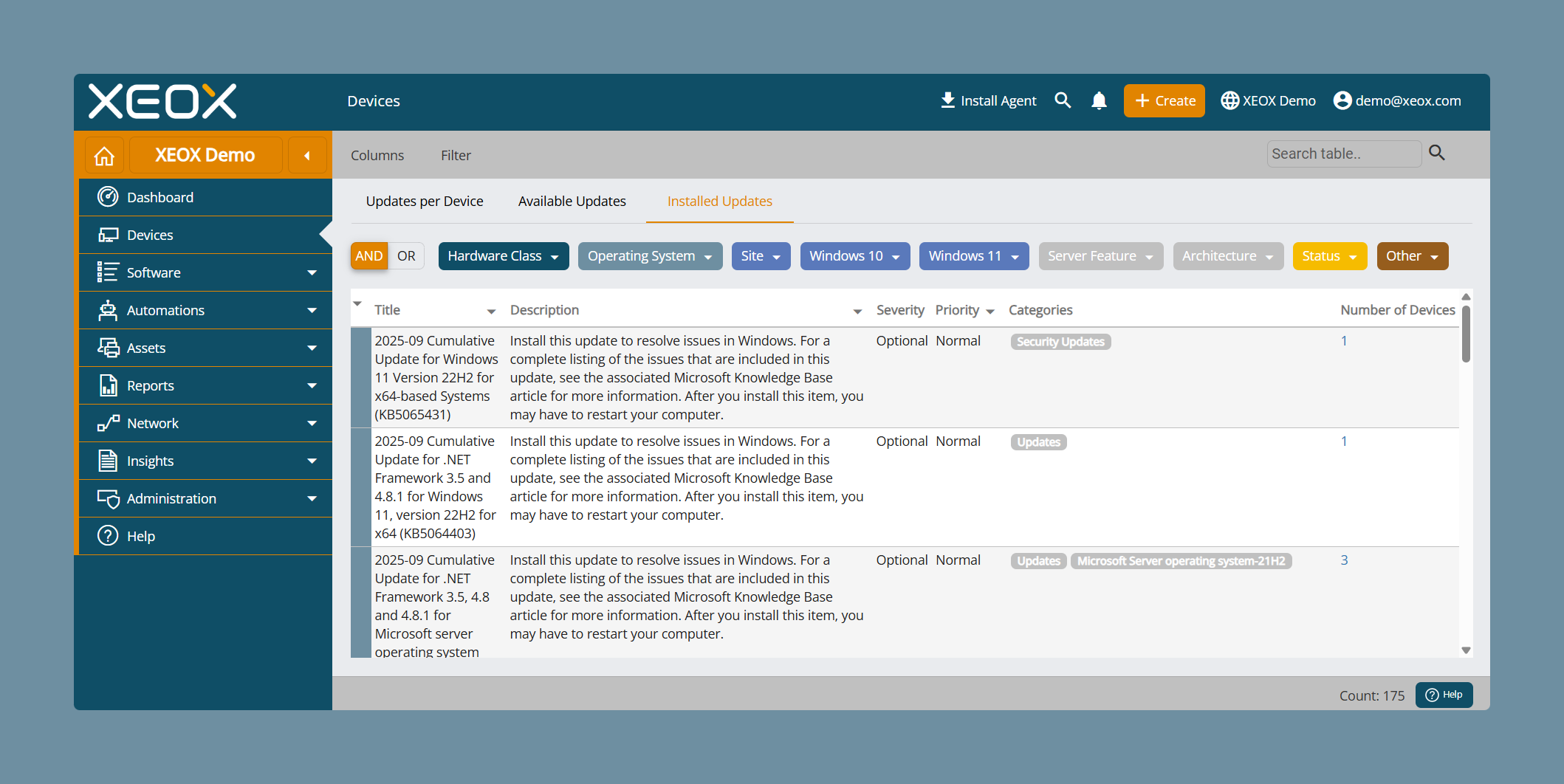This screenshot has width=1564, height=784.
Task: Click the Insights page icon
Action: [x=108, y=461]
